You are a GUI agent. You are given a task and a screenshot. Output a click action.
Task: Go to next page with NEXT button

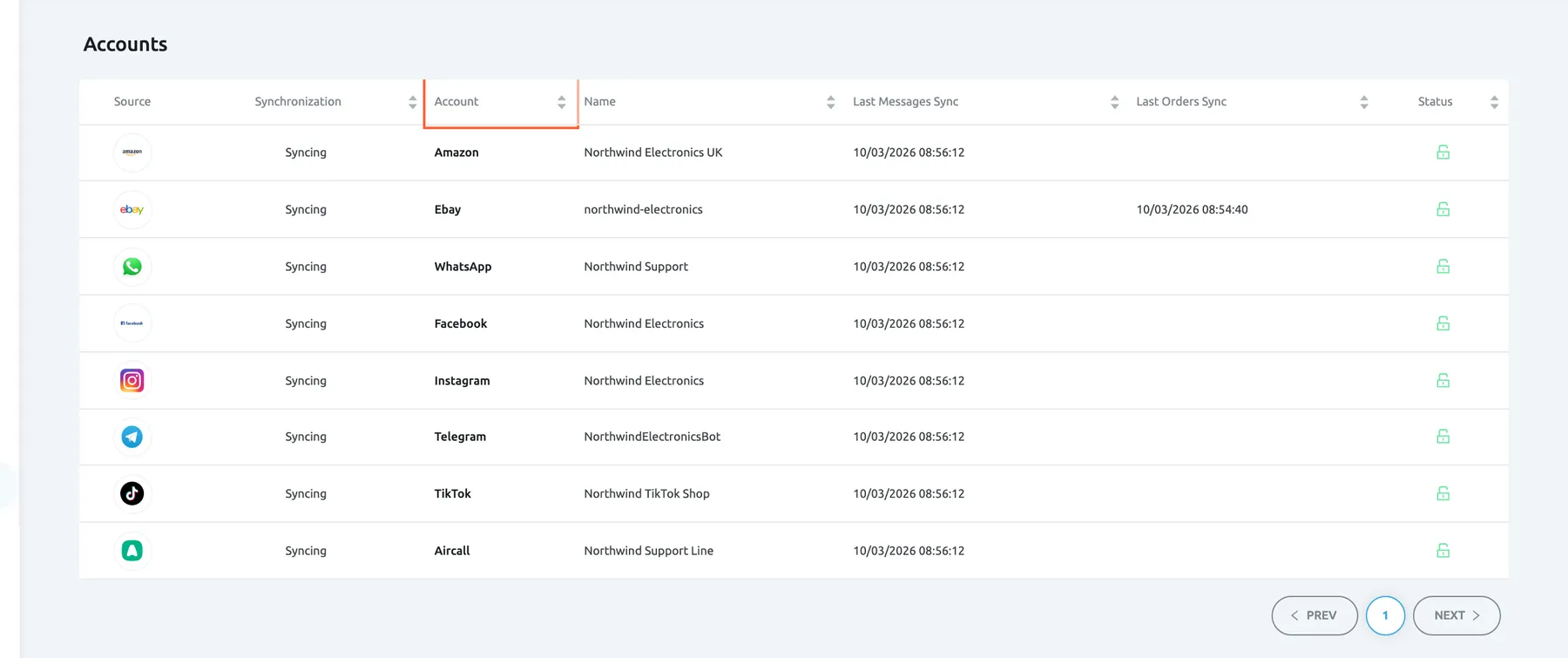click(1456, 615)
